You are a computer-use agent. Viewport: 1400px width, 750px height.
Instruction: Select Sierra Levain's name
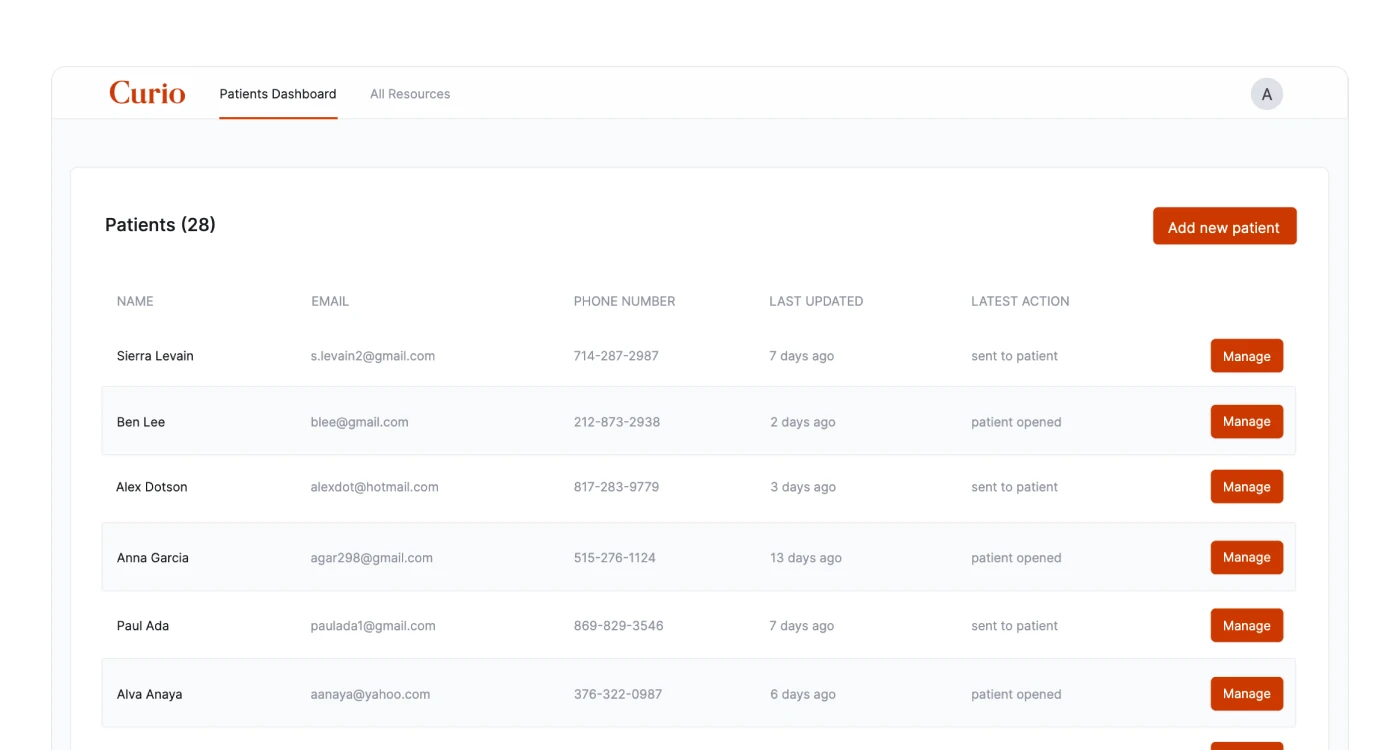pos(155,356)
